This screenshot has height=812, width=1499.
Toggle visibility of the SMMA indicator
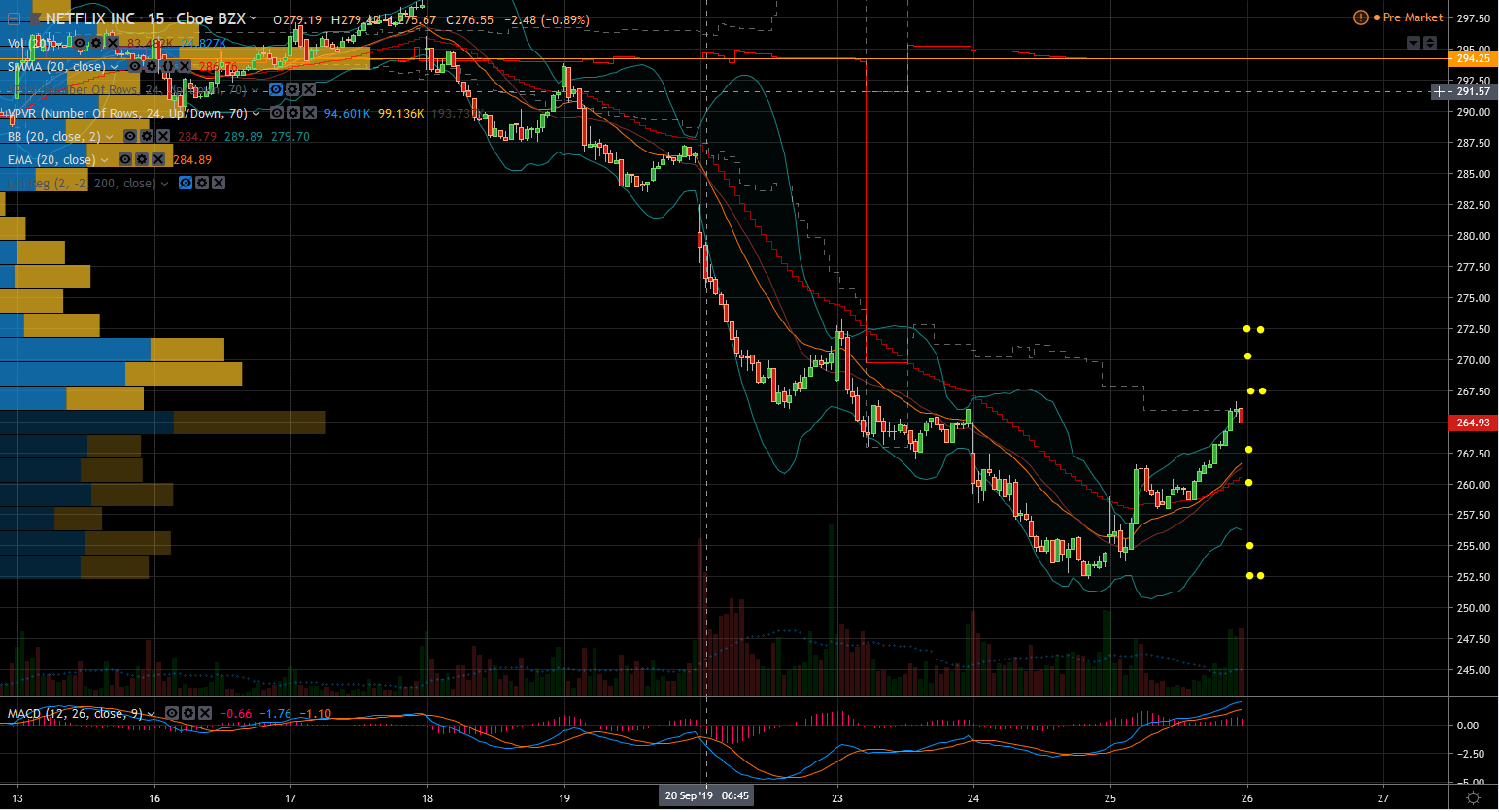click(x=136, y=66)
